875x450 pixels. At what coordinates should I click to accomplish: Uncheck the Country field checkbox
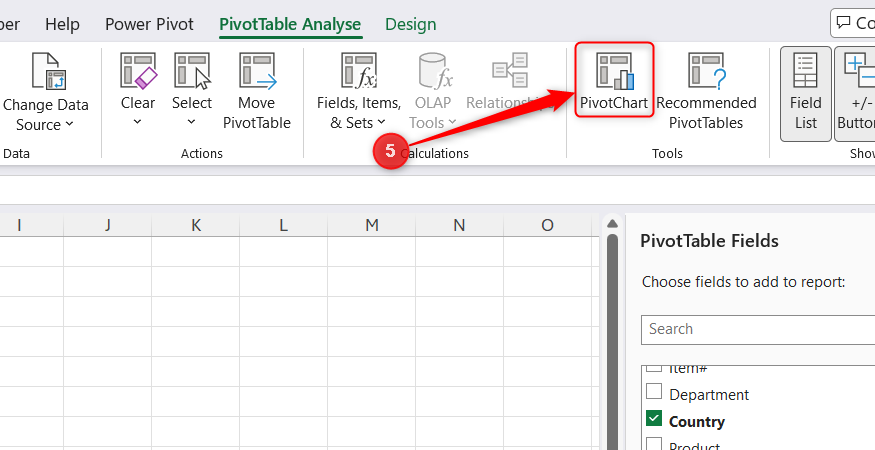[654, 418]
